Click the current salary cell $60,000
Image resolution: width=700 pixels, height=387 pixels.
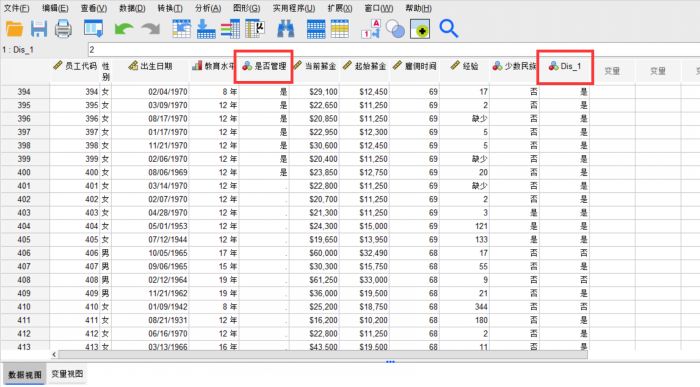(314, 253)
